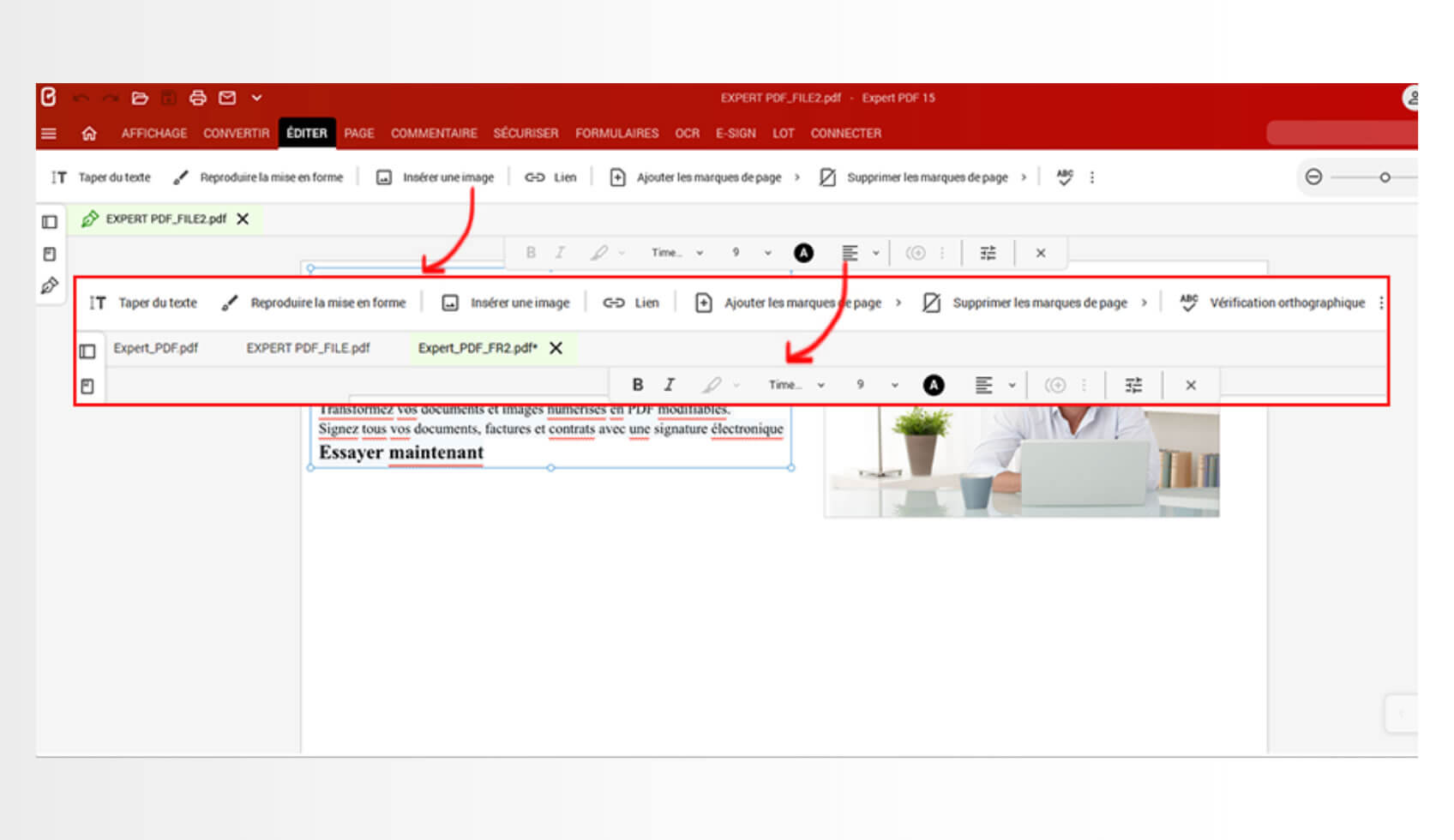
Task: Select the ÉDITER tab
Action: click(x=307, y=134)
